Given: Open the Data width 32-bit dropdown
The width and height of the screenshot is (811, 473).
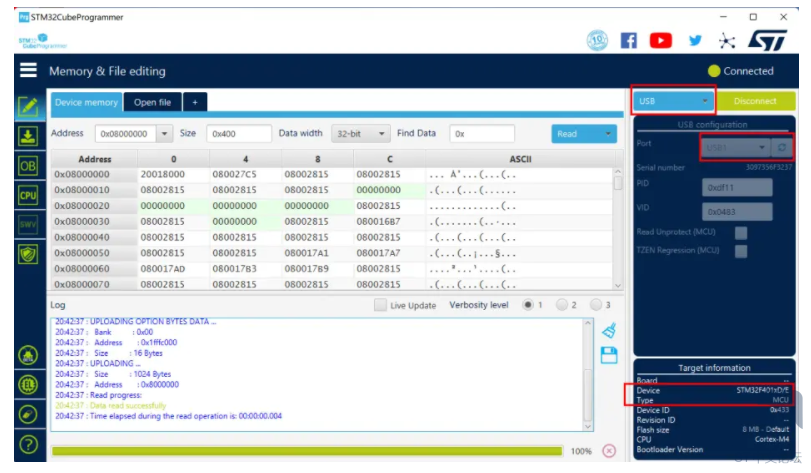Looking at the screenshot, I should click(x=360, y=134).
